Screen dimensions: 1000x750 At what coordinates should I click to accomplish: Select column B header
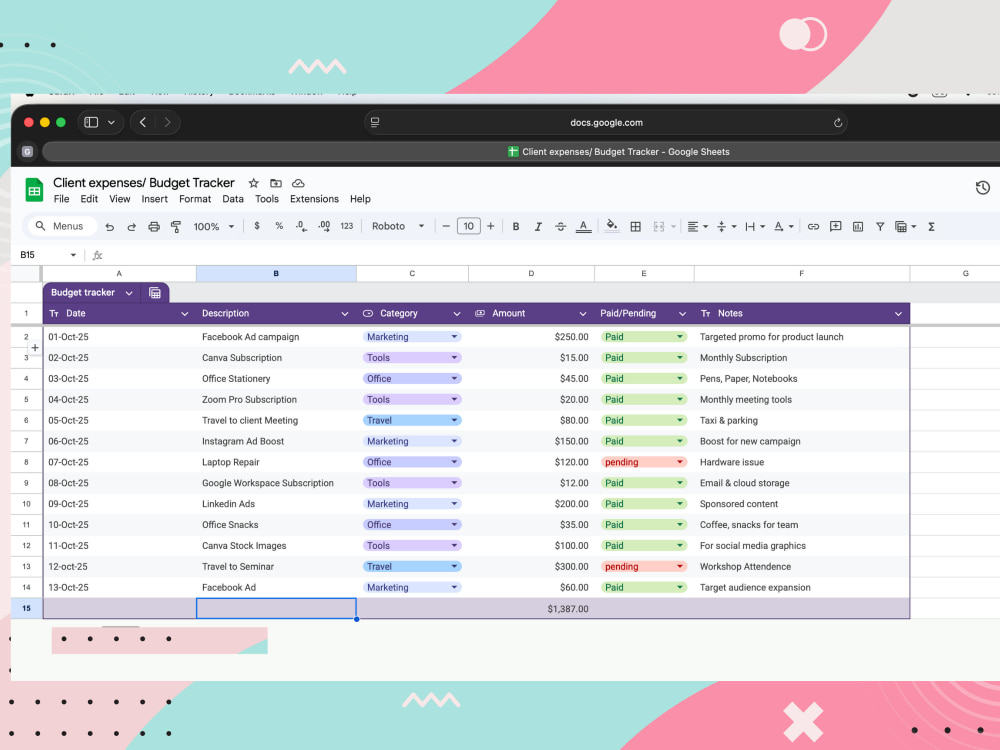(x=276, y=274)
